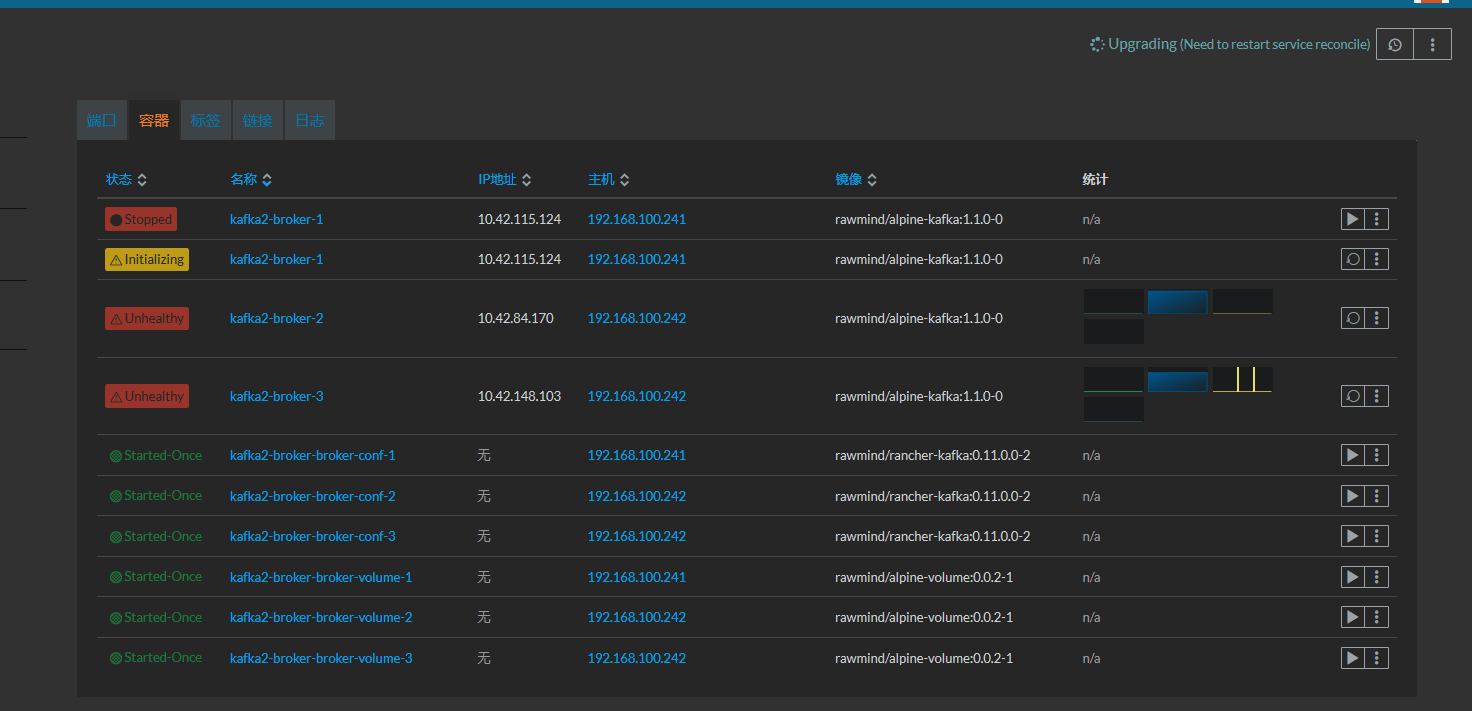The image size is (1472, 711).
Task: Open host 192.168.100.241 link for kafka2-broker-broker-volume-1
Action: [637, 577]
